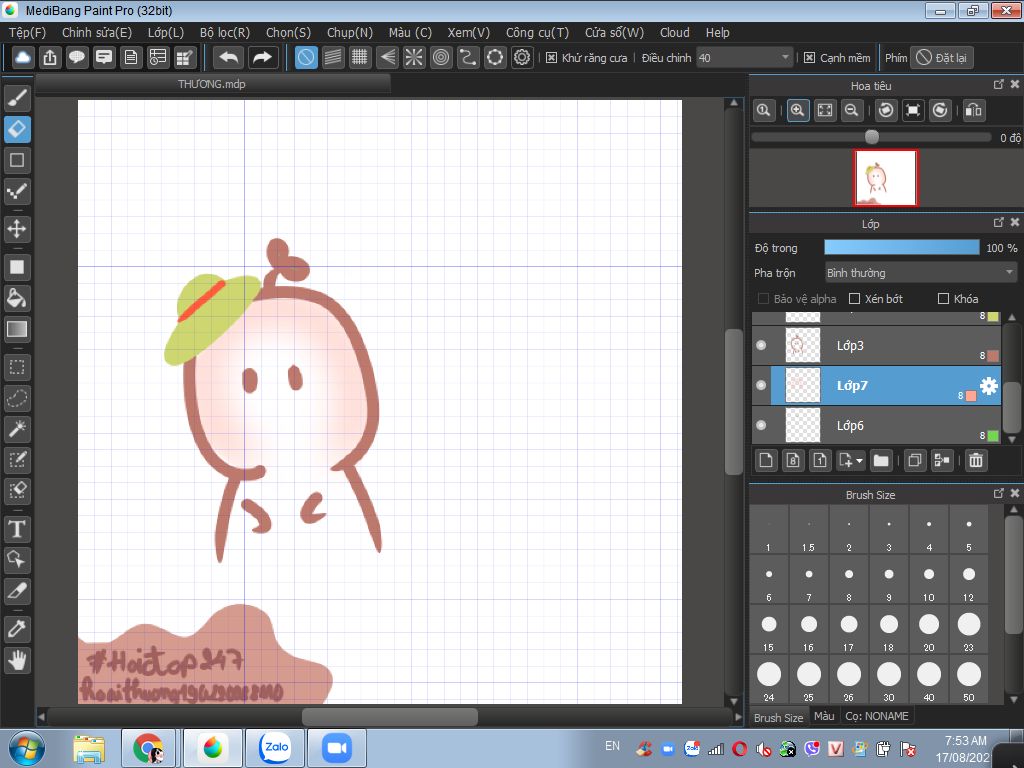Open Lớp7 layer settings gear
Screen dimensions: 1024x768
pyautogui.click(x=988, y=386)
